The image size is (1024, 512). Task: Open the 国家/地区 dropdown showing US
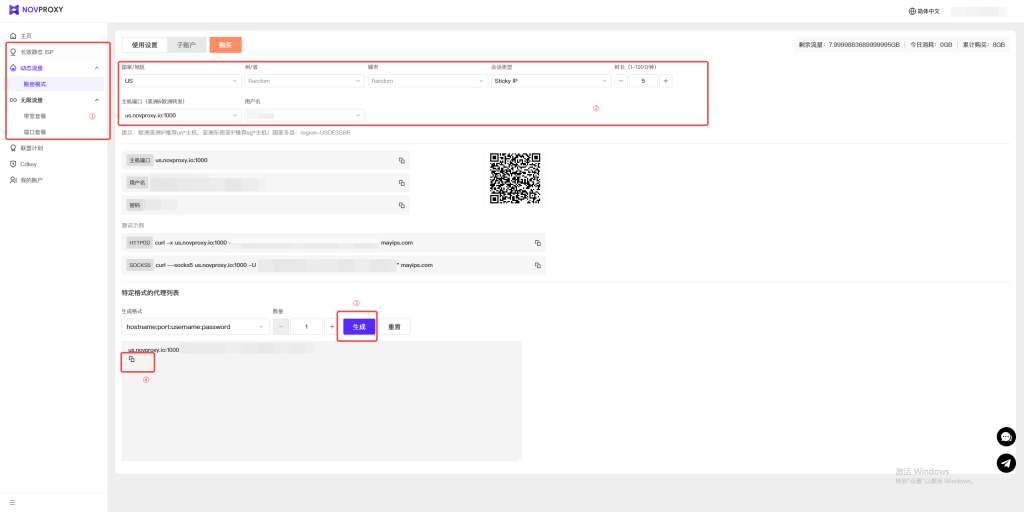[180, 81]
